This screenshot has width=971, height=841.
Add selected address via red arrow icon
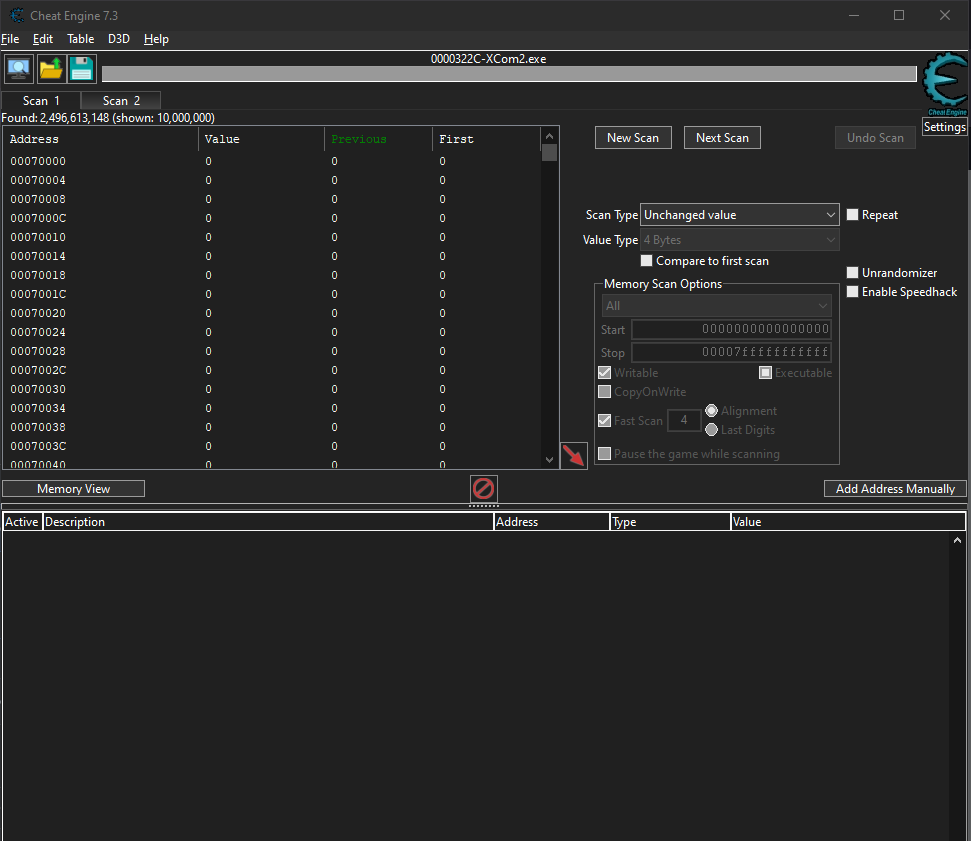[x=574, y=455]
